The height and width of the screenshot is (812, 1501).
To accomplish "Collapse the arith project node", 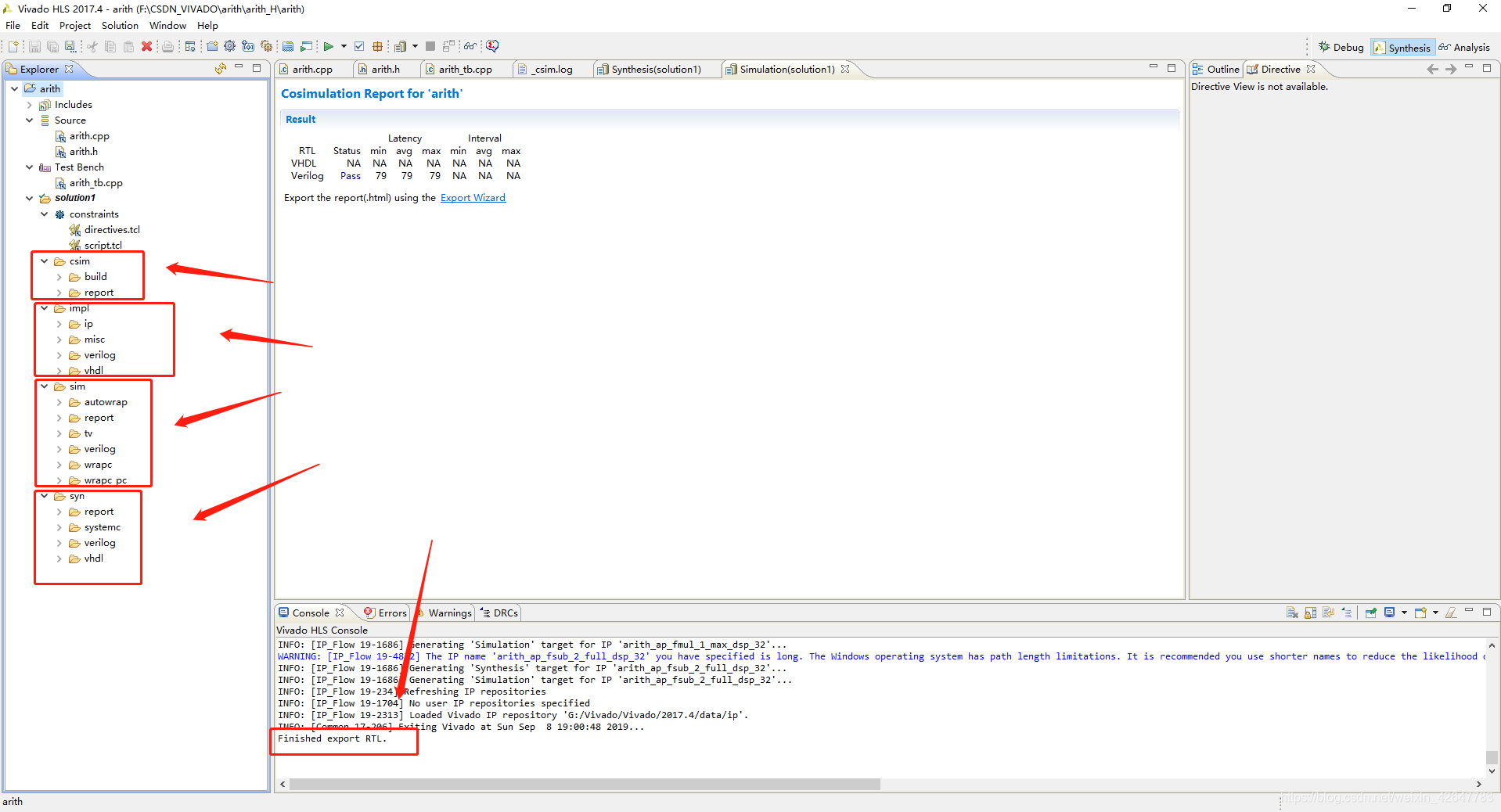I will [14, 88].
